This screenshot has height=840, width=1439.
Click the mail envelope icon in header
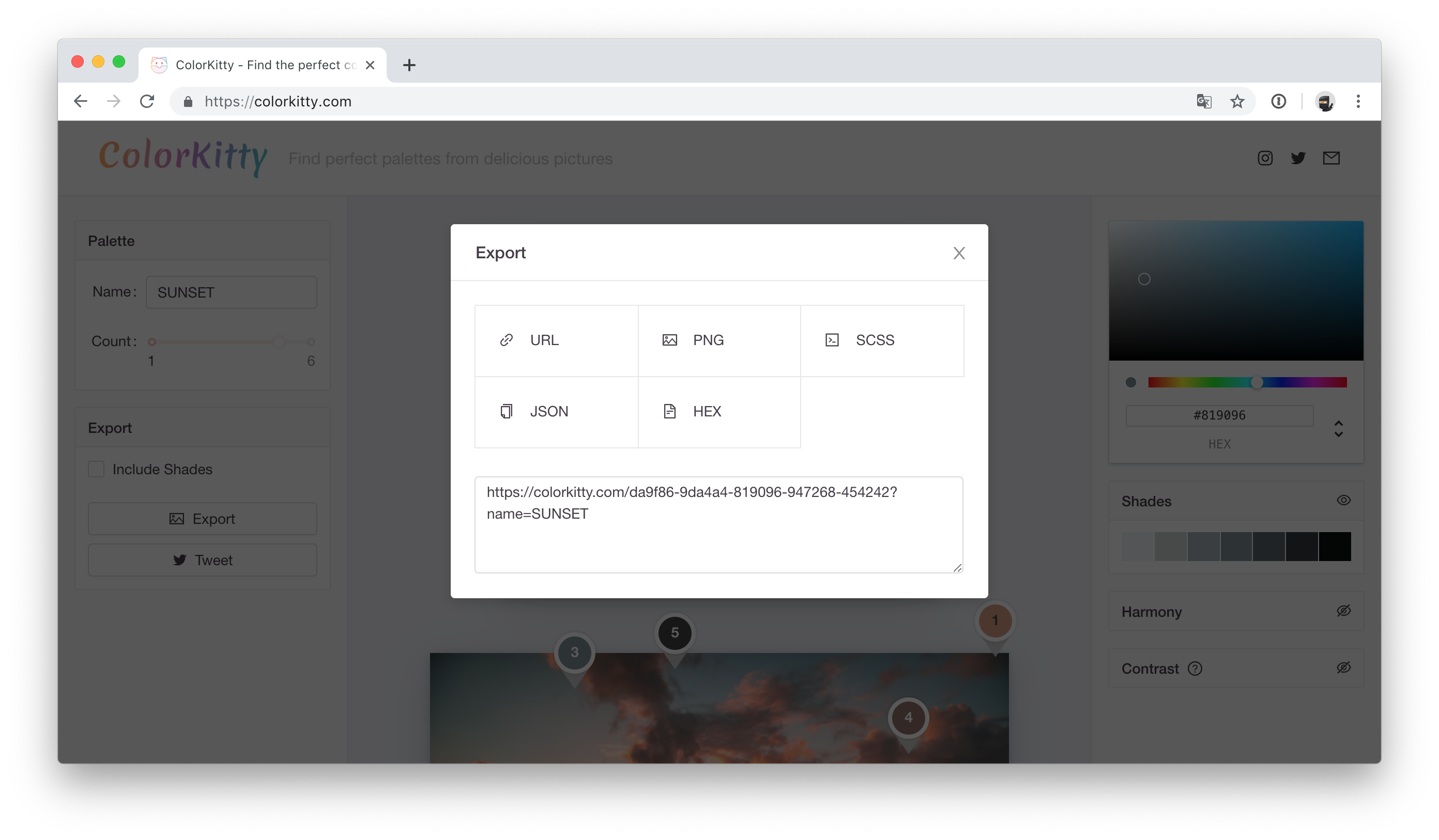[x=1331, y=158]
